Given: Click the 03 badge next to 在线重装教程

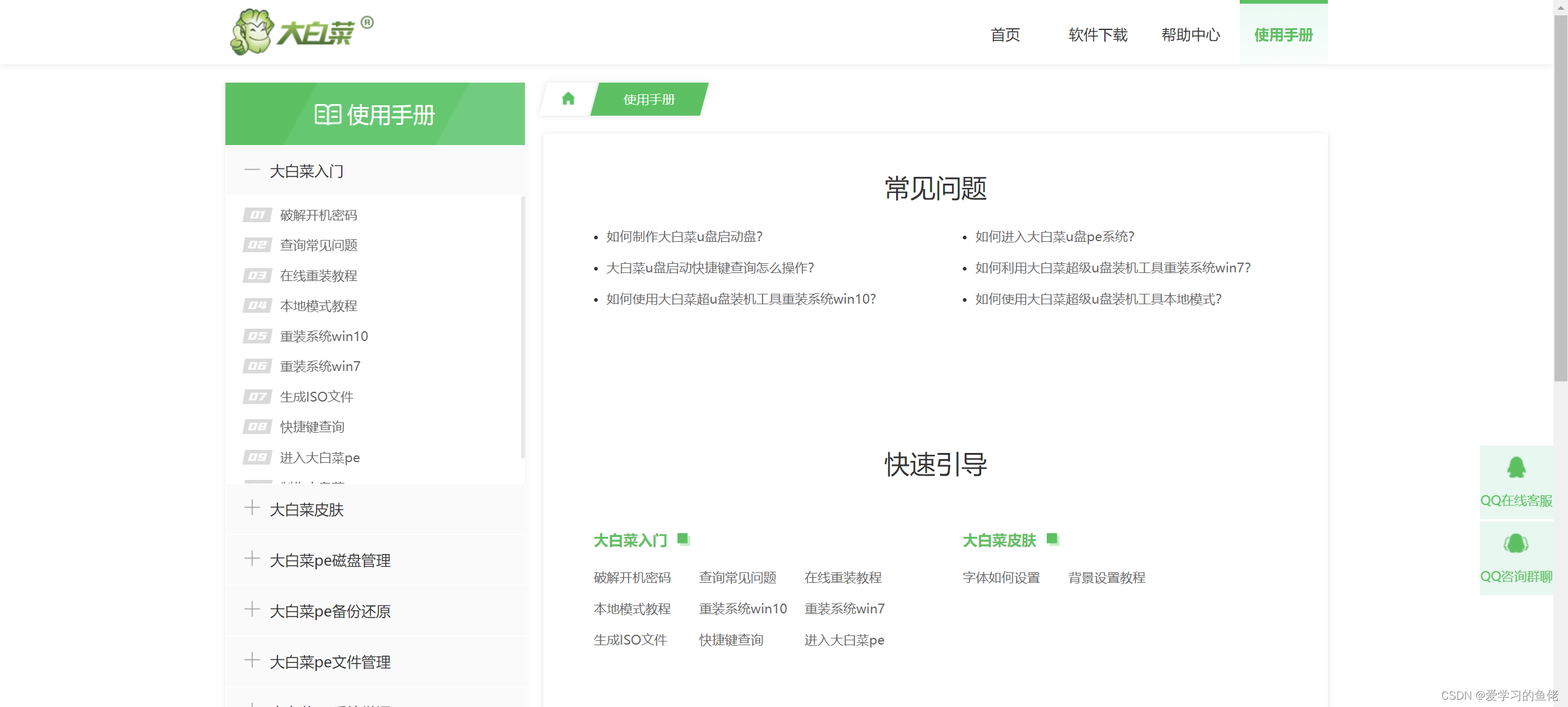Looking at the screenshot, I should coord(257,275).
